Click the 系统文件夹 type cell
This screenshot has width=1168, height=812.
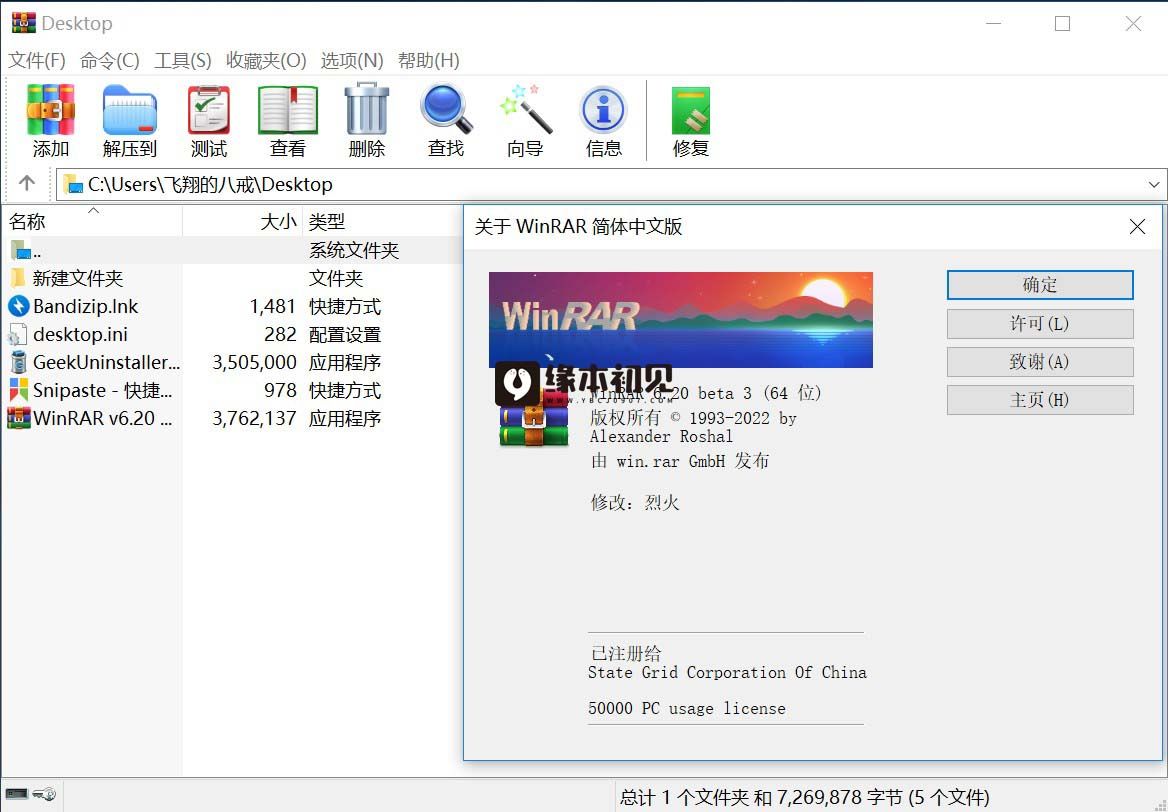354,250
